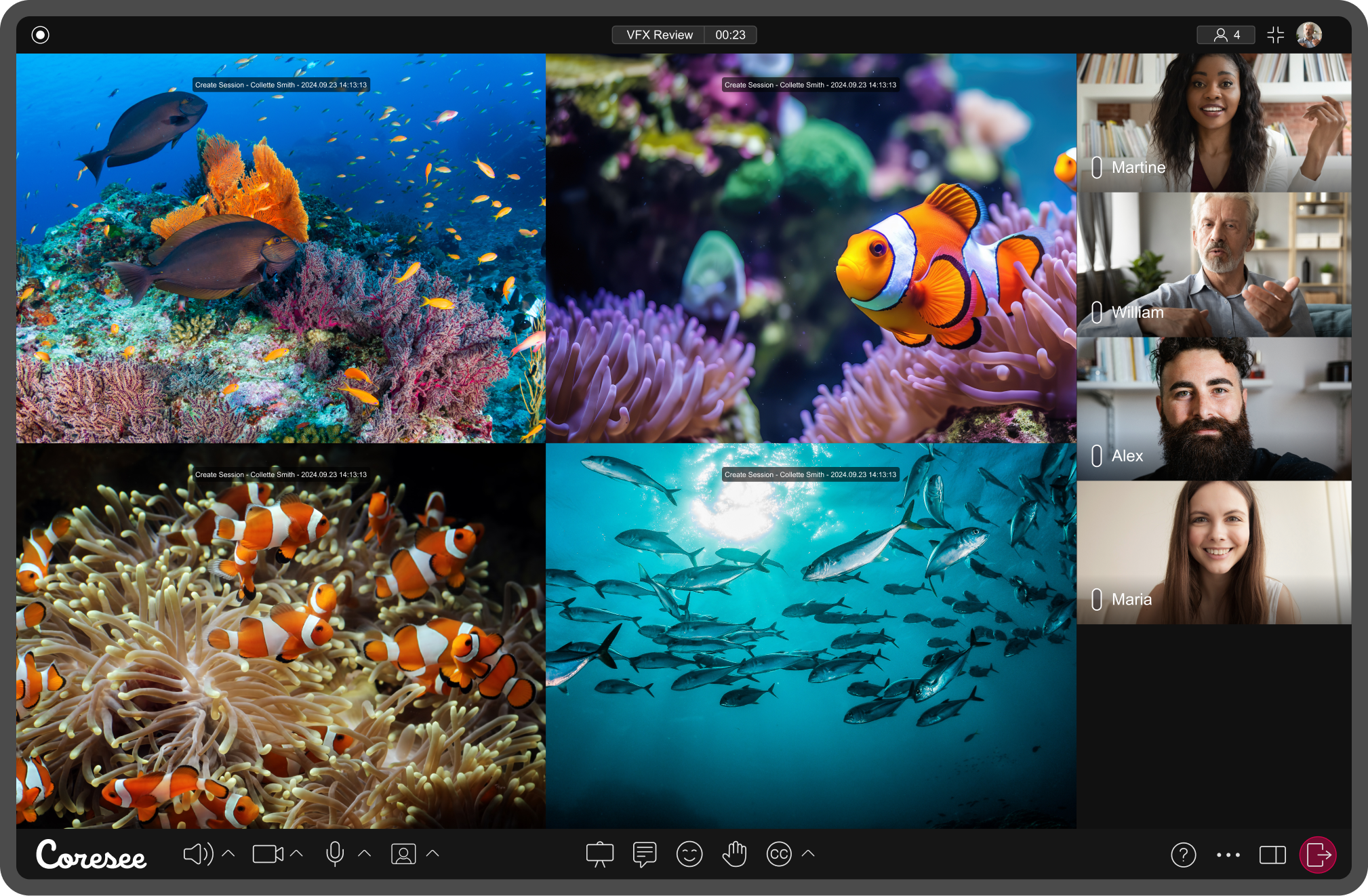Open the virtual background portrait icon

(x=403, y=854)
